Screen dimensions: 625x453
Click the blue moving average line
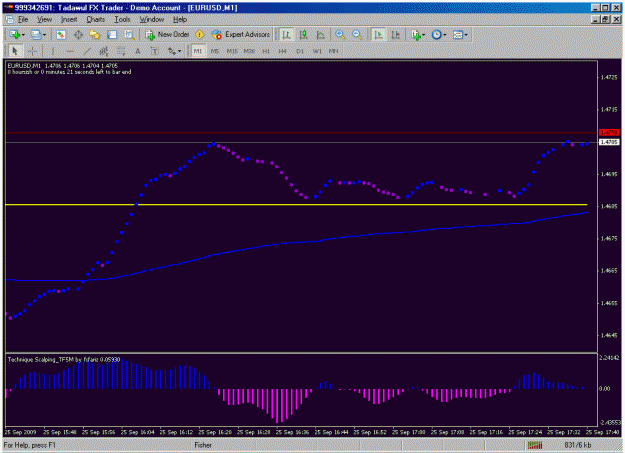tap(295, 242)
